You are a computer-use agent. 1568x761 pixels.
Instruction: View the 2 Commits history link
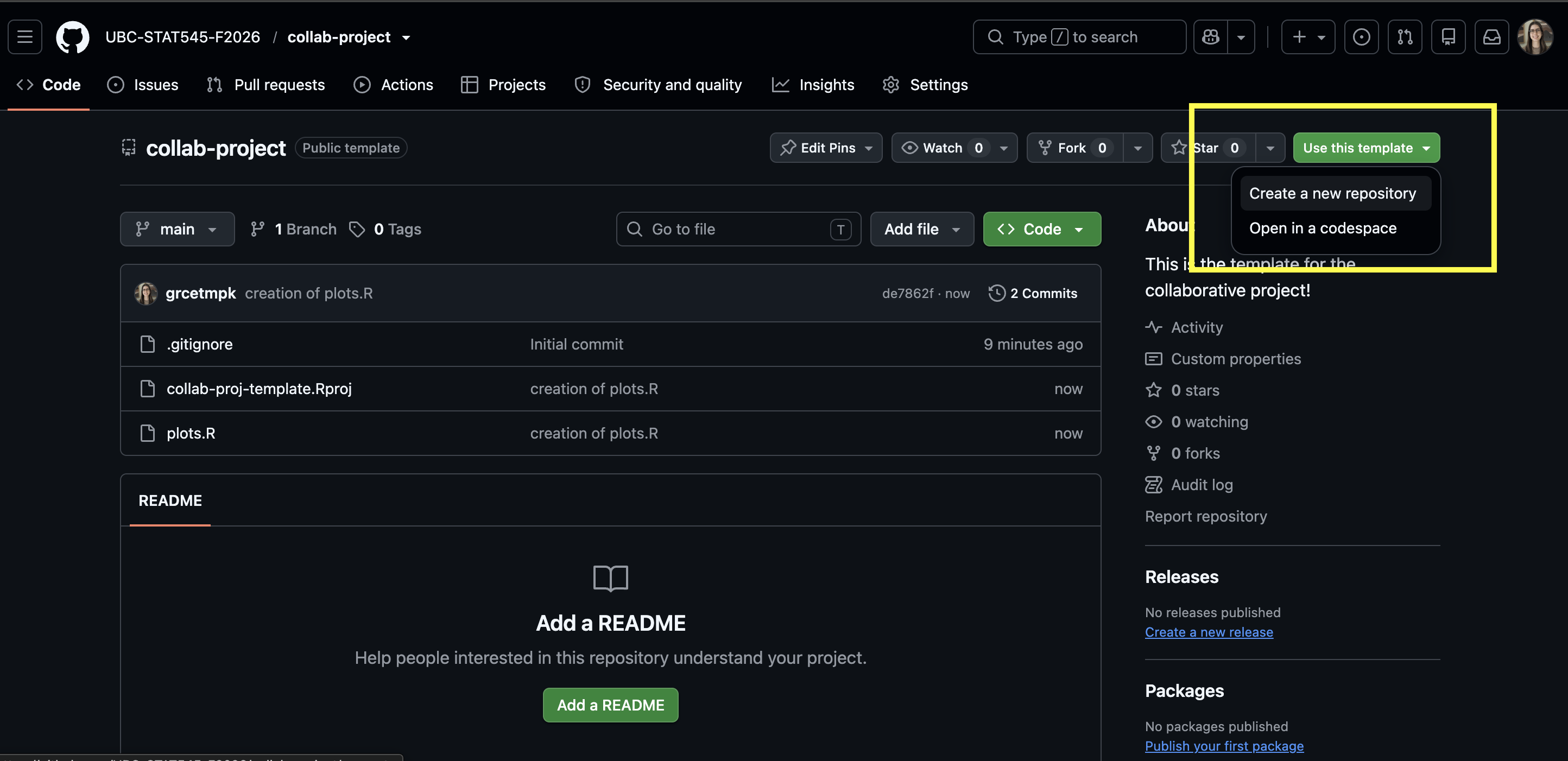point(1032,293)
